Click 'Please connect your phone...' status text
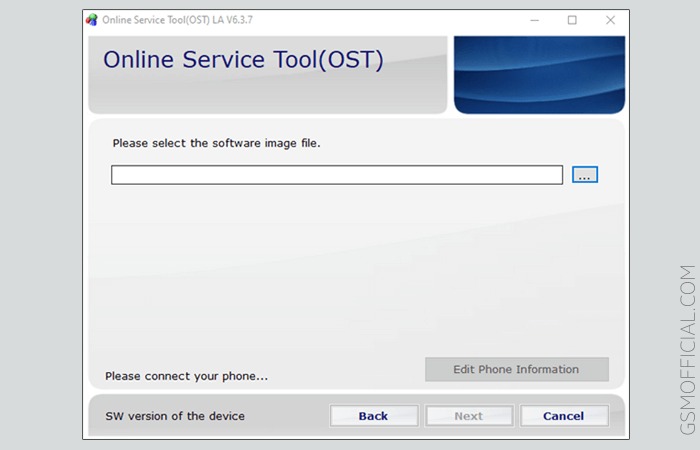This screenshot has width=700, height=450. (x=187, y=376)
